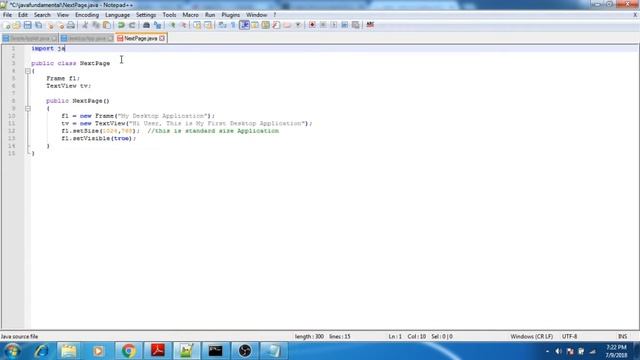Open the Search menu
This screenshot has height=360, width=640.
pos(42,15)
